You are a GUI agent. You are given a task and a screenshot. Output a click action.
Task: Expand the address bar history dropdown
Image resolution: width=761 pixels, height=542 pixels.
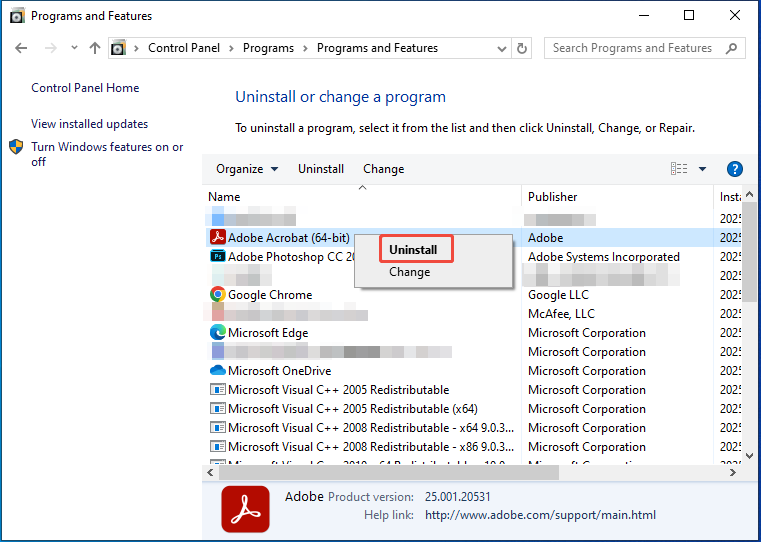pyautogui.click(x=502, y=49)
